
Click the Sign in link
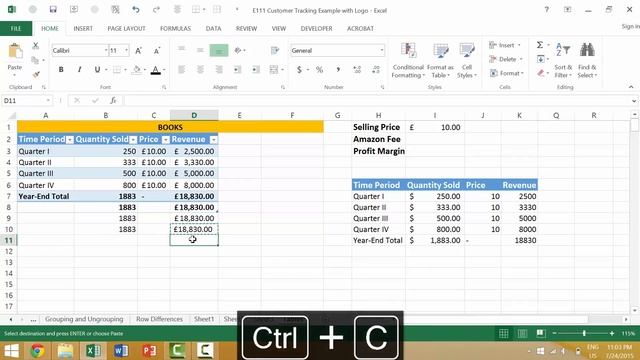(630, 26)
